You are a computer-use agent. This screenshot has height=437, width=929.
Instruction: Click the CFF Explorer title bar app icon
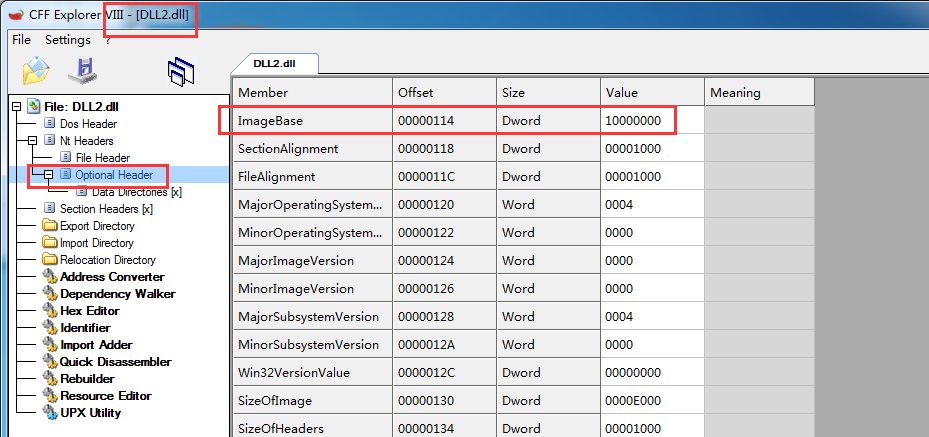(x=14, y=14)
